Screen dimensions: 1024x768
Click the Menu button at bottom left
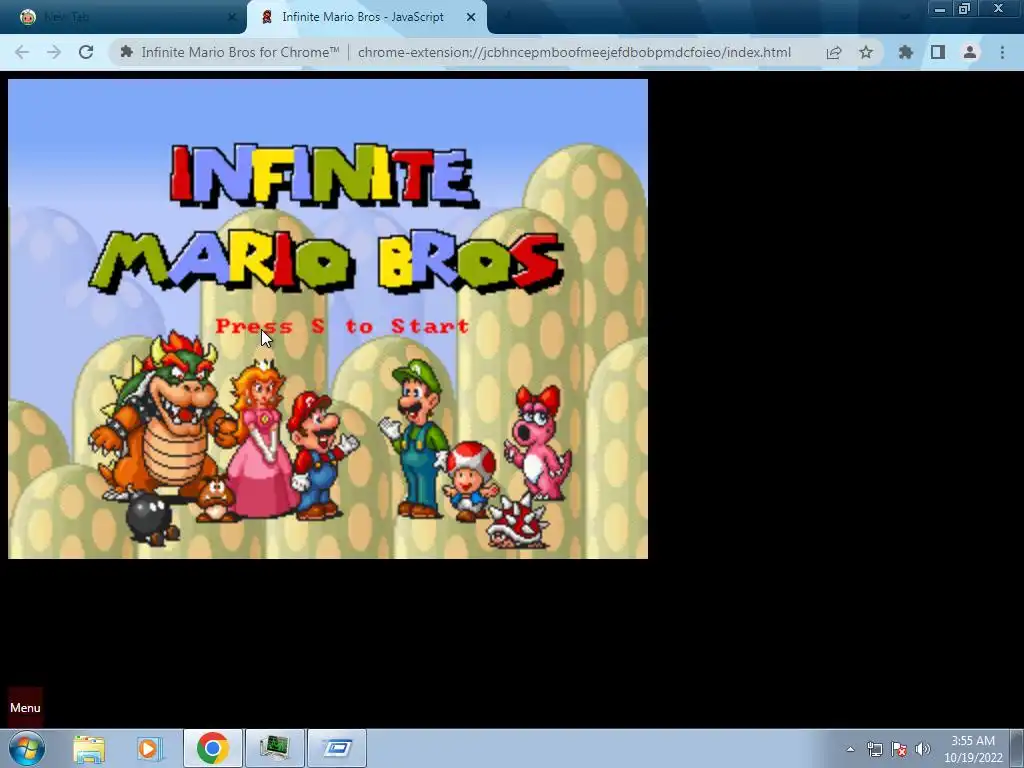[25, 707]
